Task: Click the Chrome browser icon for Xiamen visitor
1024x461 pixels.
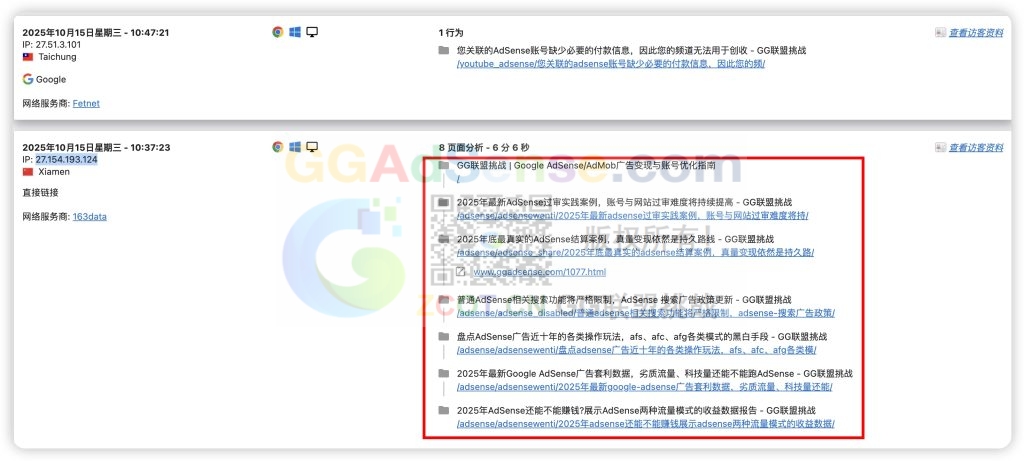Action: click(x=278, y=147)
